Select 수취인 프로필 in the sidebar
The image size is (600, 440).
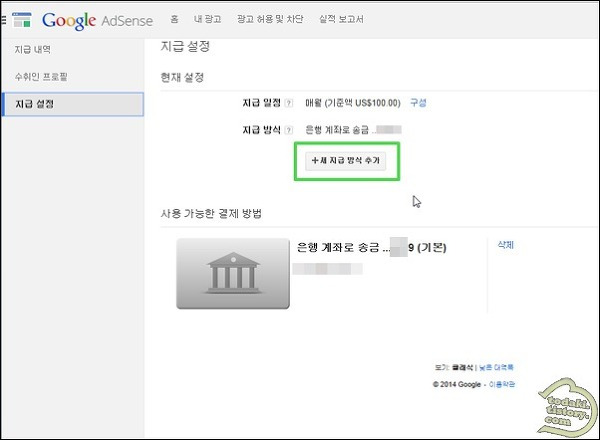[x=41, y=77]
